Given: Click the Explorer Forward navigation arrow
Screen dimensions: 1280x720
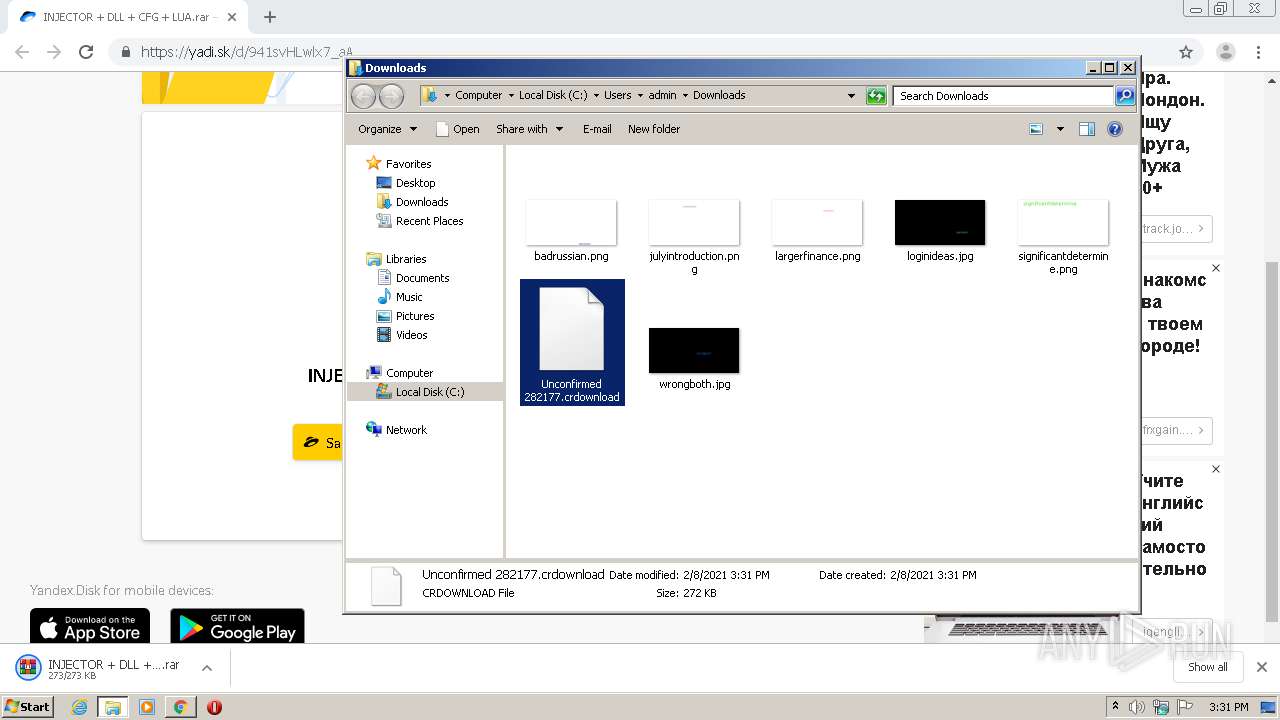Looking at the screenshot, I should (x=392, y=96).
